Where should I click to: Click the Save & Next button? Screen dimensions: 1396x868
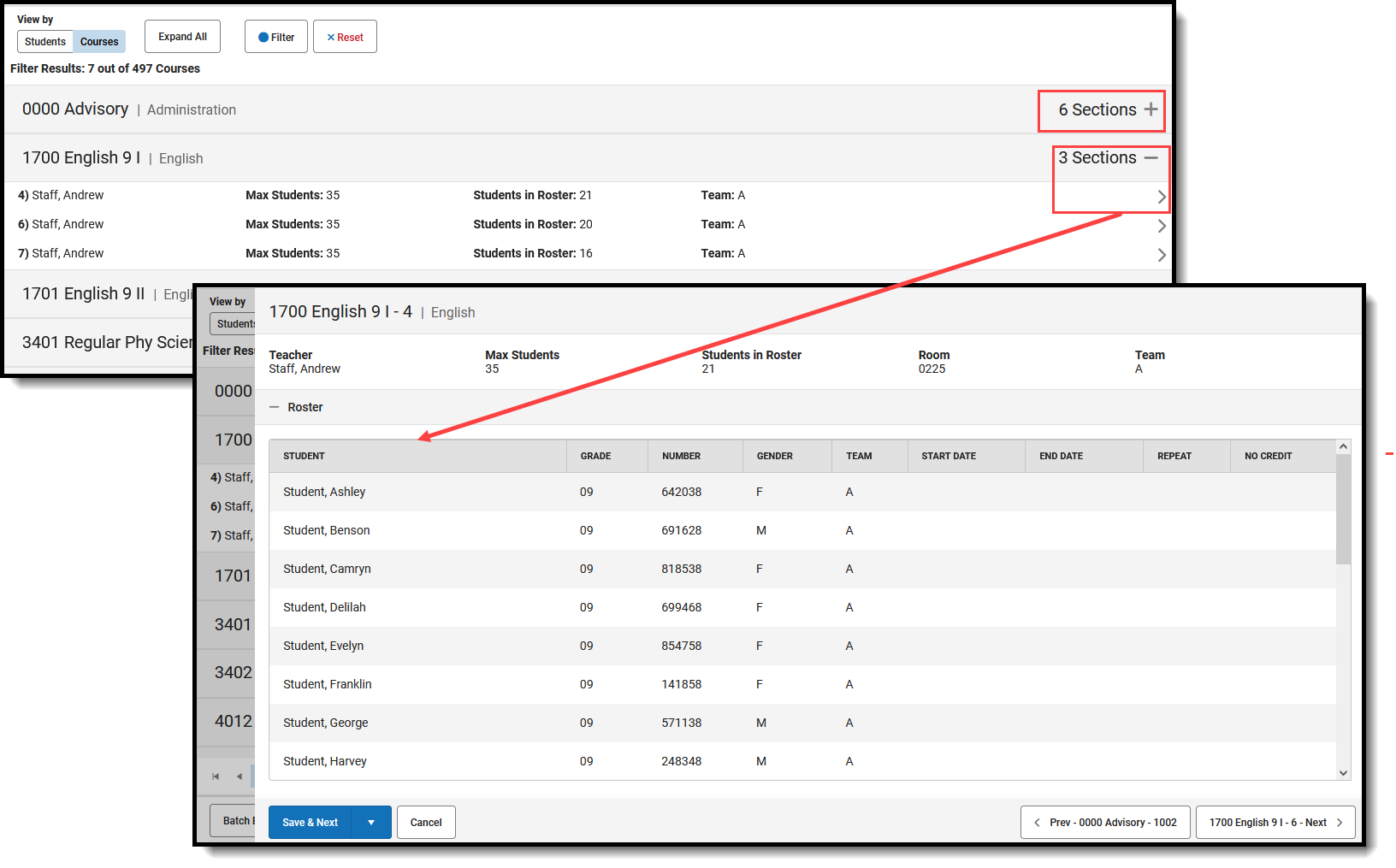click(311, 823)
